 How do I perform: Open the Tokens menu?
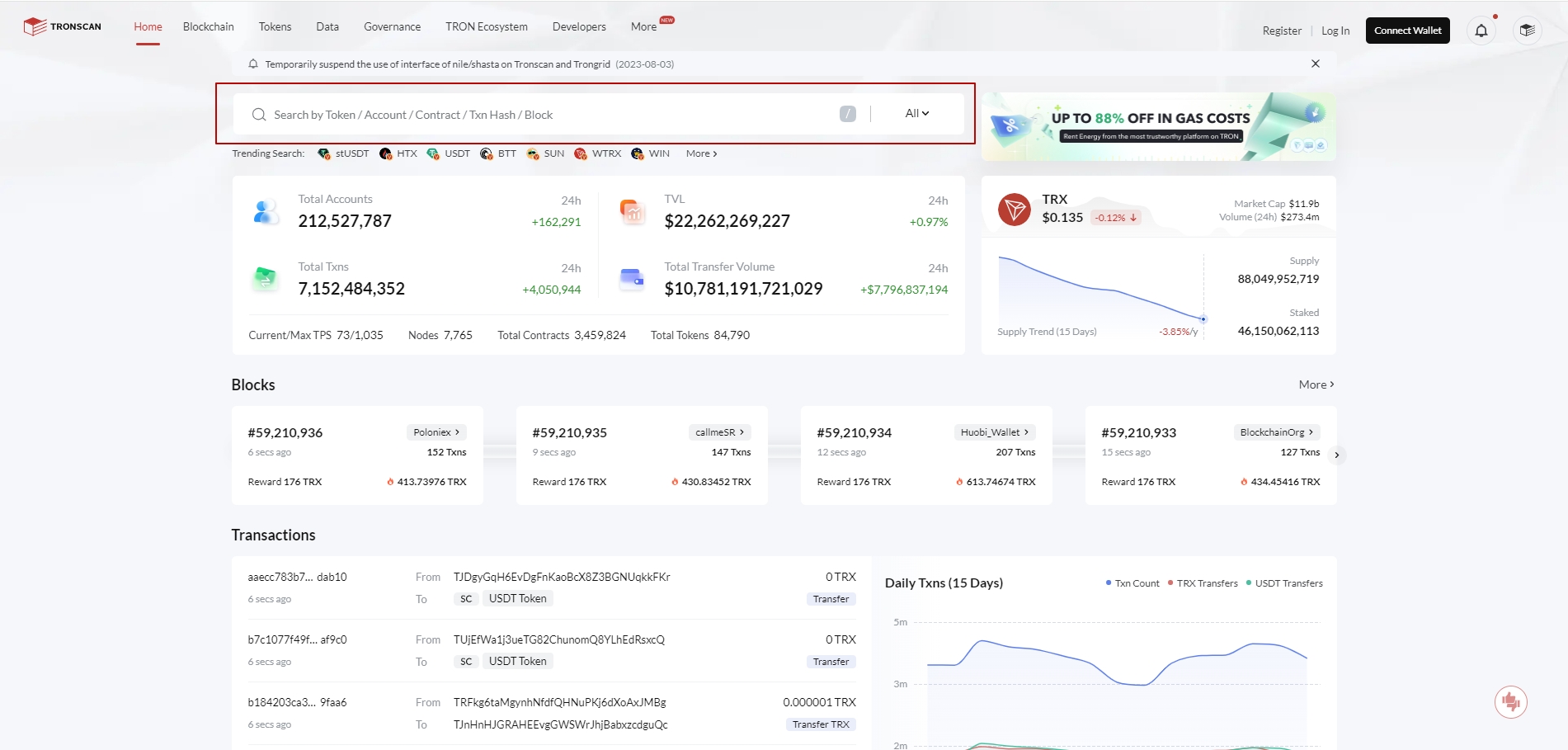point(275,26)
